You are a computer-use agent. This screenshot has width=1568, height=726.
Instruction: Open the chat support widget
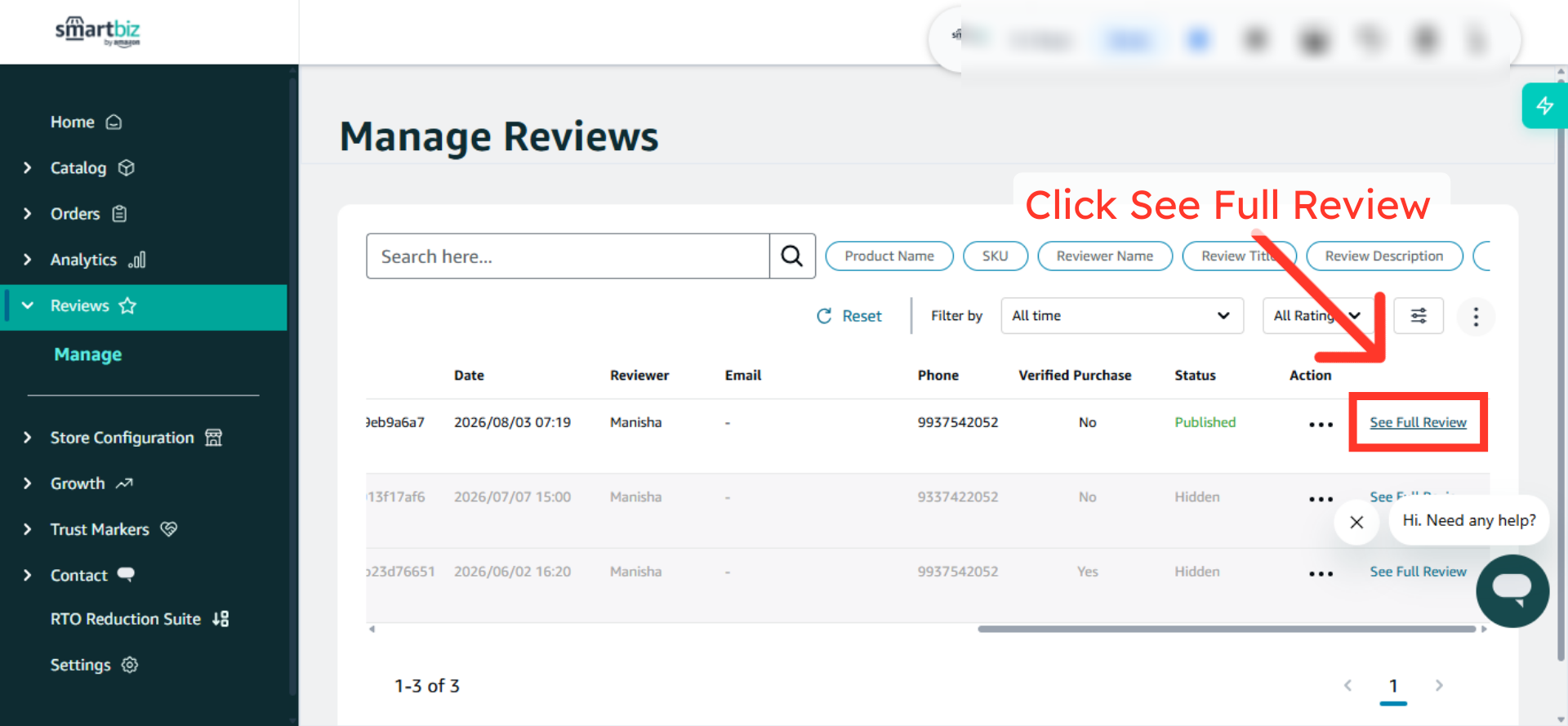pyautogui.click(x=1512, y=591)
